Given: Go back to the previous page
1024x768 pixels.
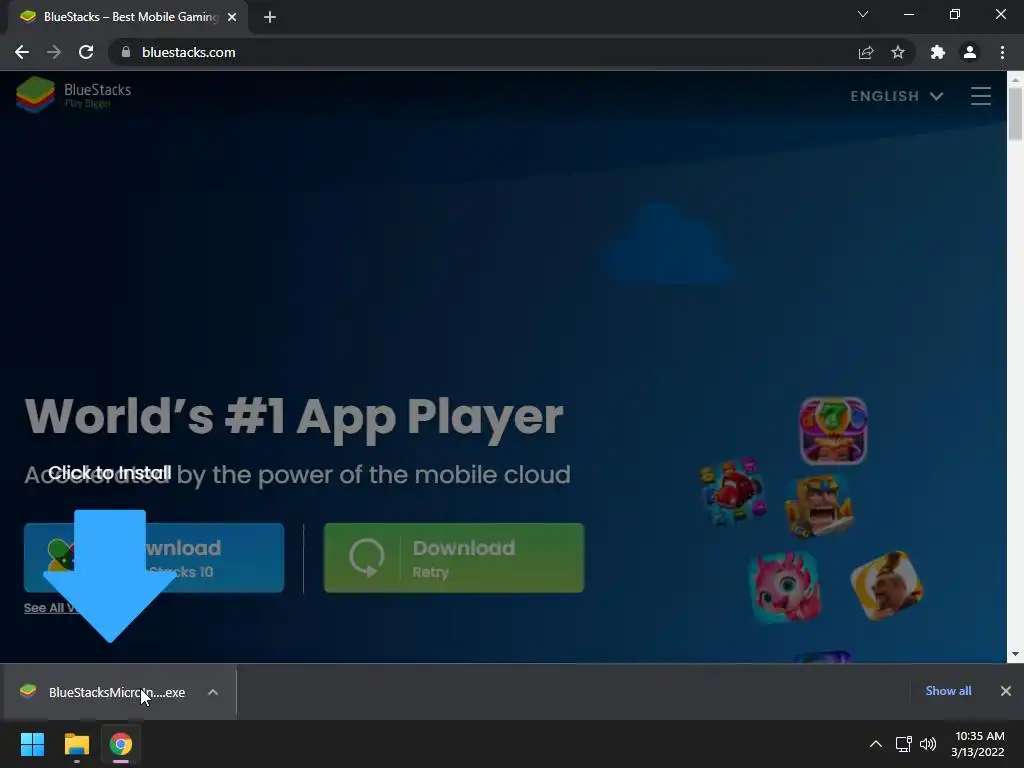Looking at the screenshot, I should coord(22,52).
